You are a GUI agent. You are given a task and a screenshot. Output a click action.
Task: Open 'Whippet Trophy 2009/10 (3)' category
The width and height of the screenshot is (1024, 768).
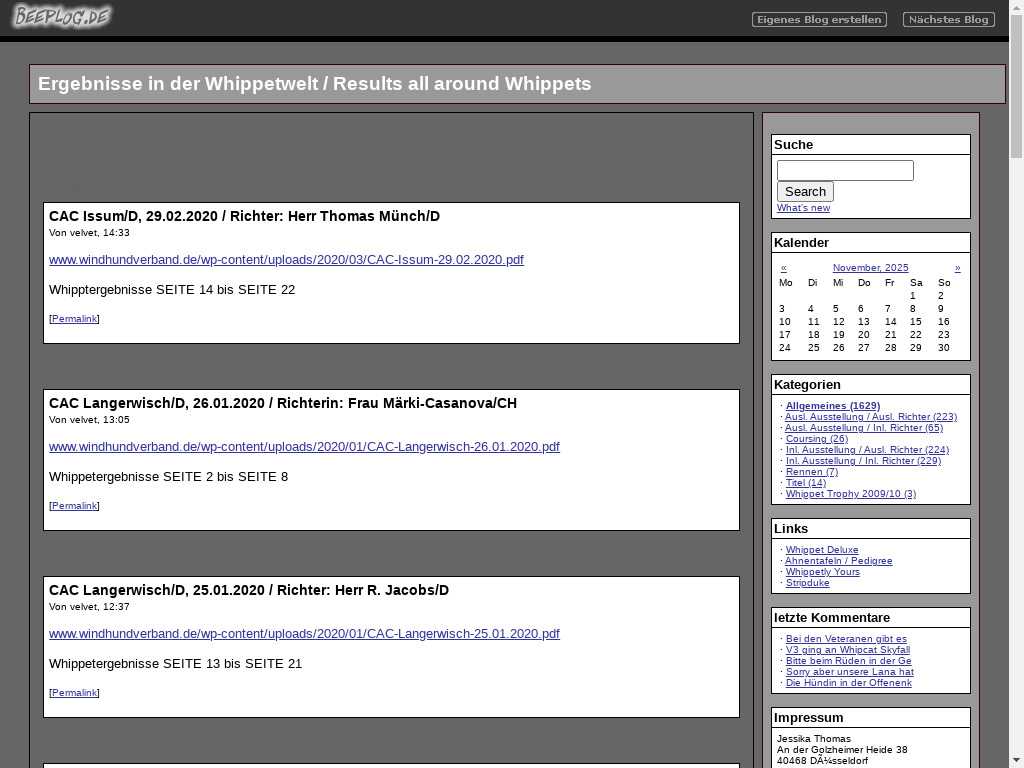coord(850,494)
